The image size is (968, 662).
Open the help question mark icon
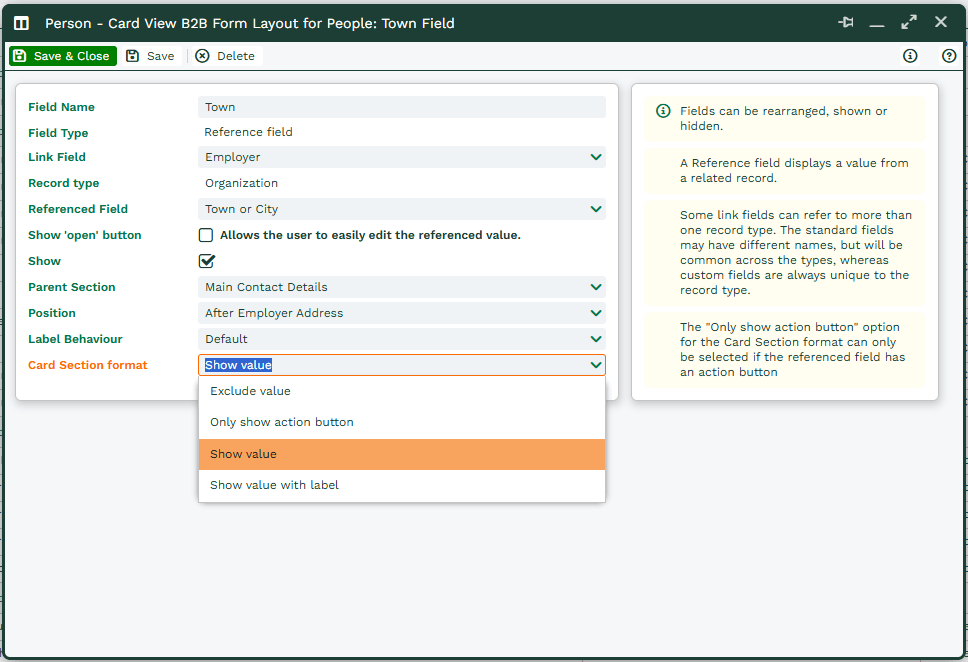tap(948, 56)
